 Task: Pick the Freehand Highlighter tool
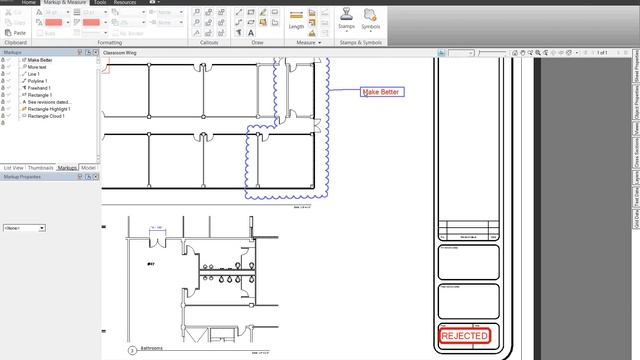pyautogui.click(x=263, y=12)
